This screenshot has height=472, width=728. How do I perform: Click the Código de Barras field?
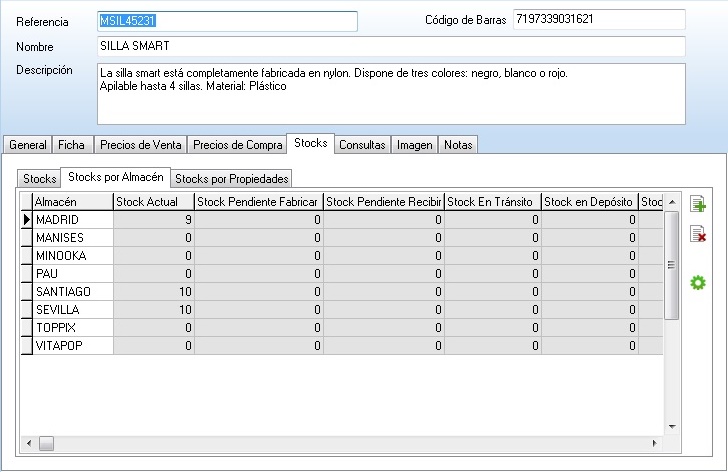(598, 20)
